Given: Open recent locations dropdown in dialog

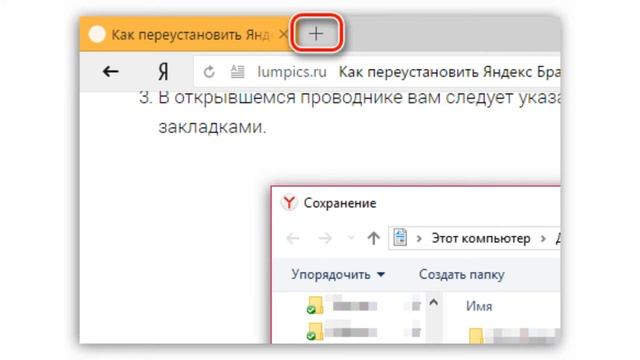Looking at the screenshot, I should 351,238.
